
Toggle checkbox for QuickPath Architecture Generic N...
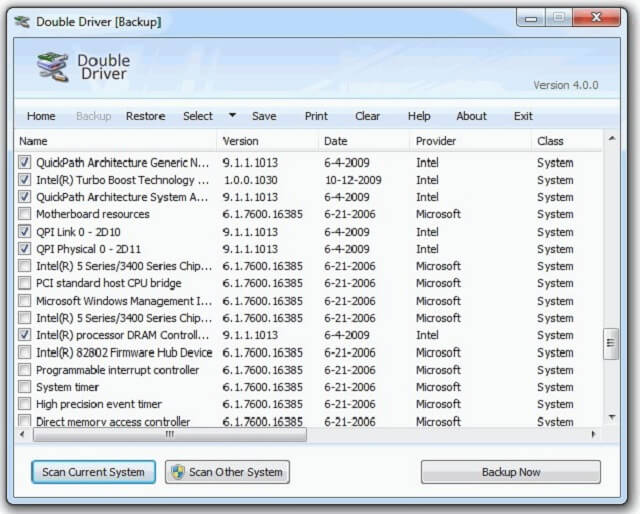[24, 162]
